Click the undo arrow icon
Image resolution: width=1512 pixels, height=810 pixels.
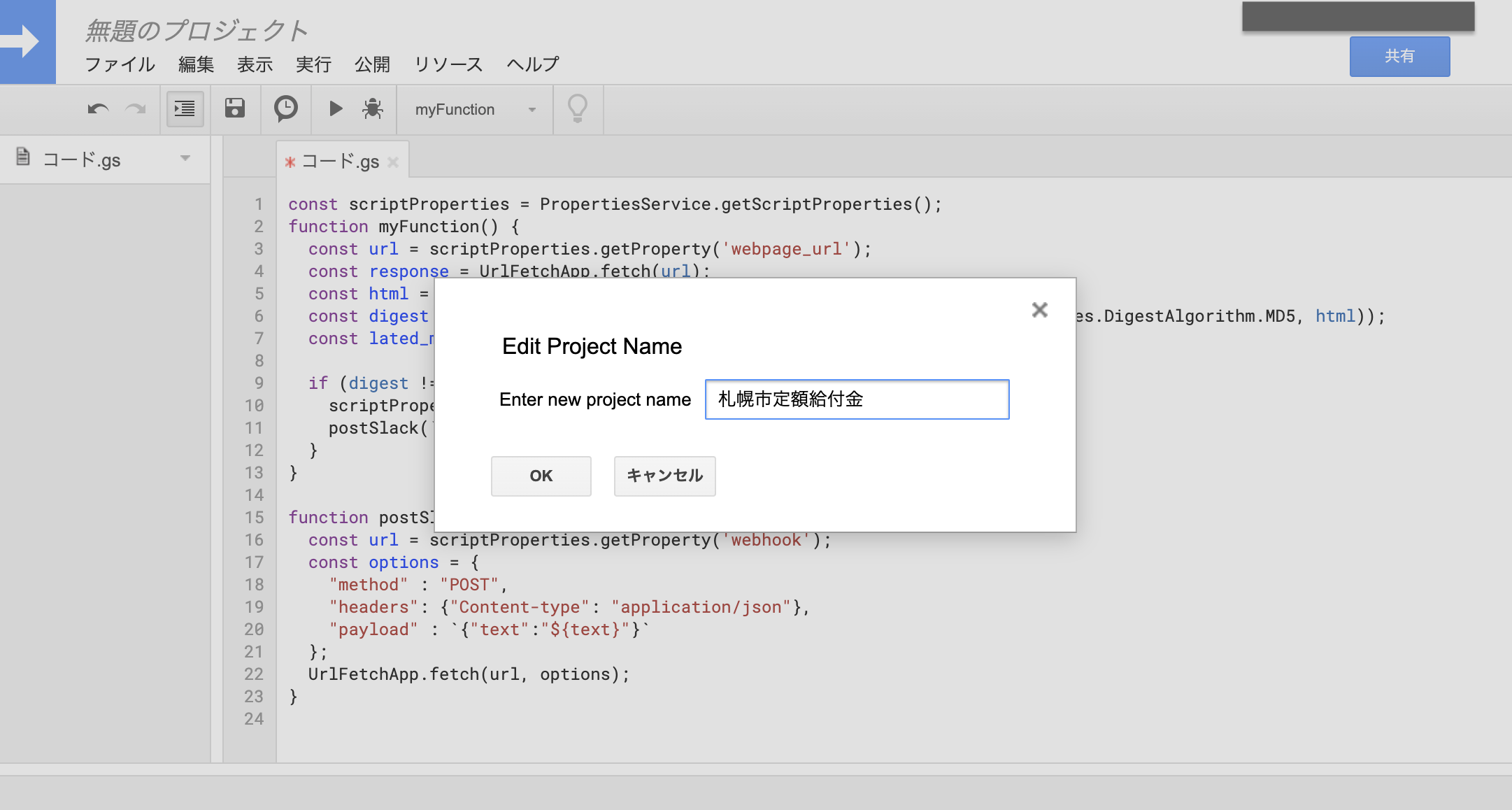pyautogui.click(x=98, y=109)
